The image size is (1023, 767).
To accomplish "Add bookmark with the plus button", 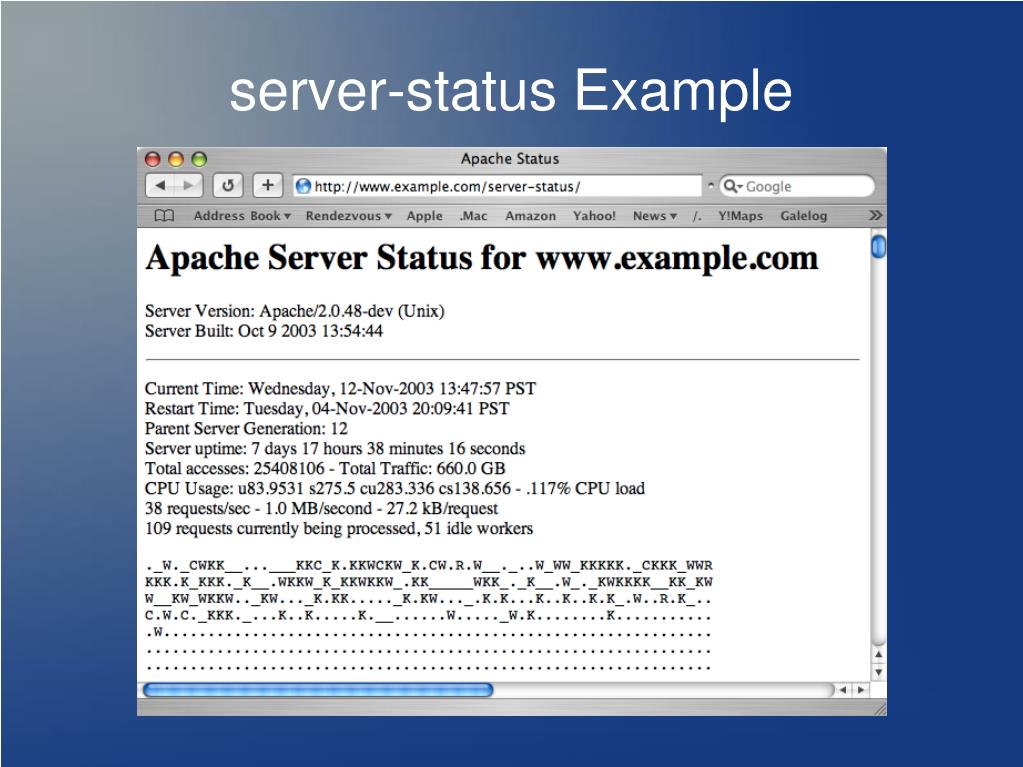I will coord(267,186).
